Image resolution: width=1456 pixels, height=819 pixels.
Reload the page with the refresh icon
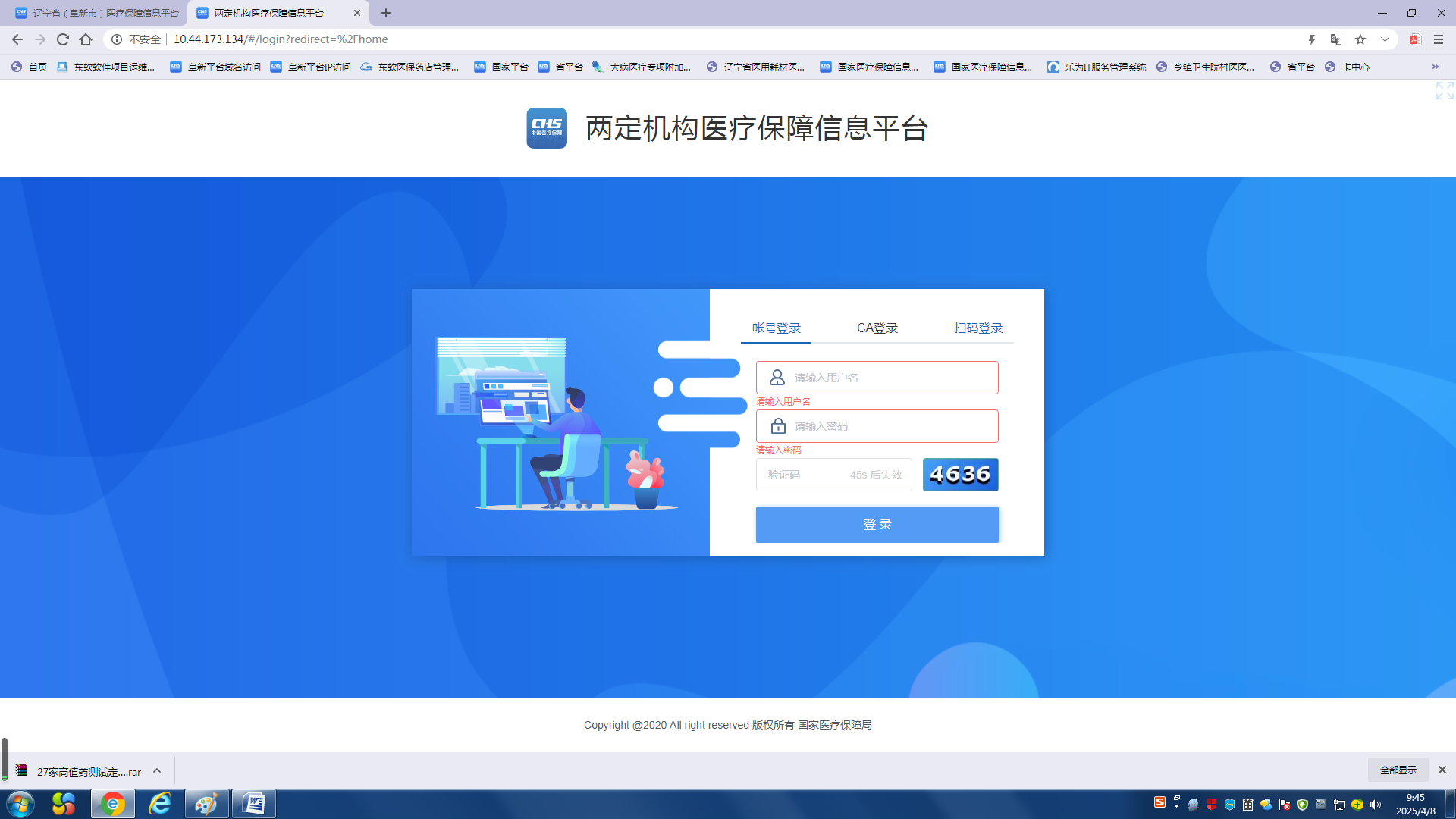(x=63, y=39)
